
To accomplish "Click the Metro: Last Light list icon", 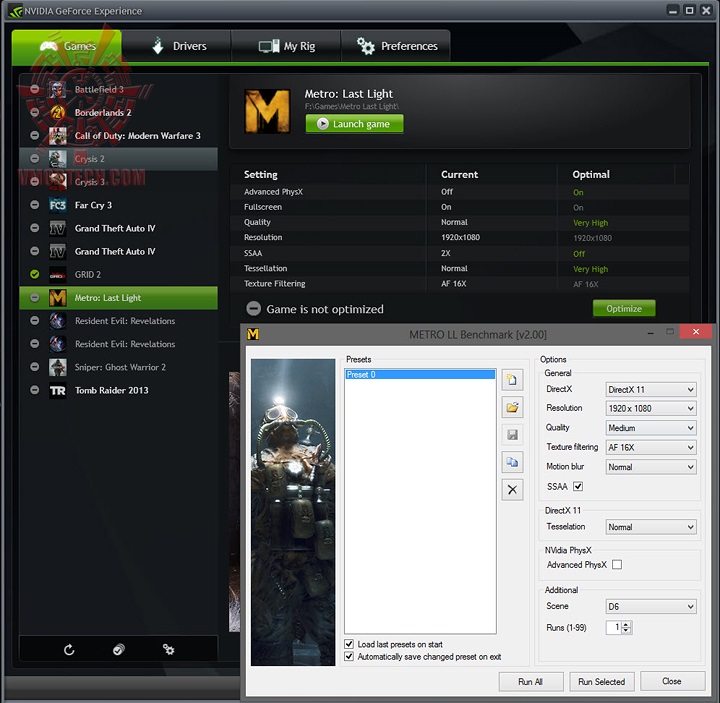I will click(57, 298).
